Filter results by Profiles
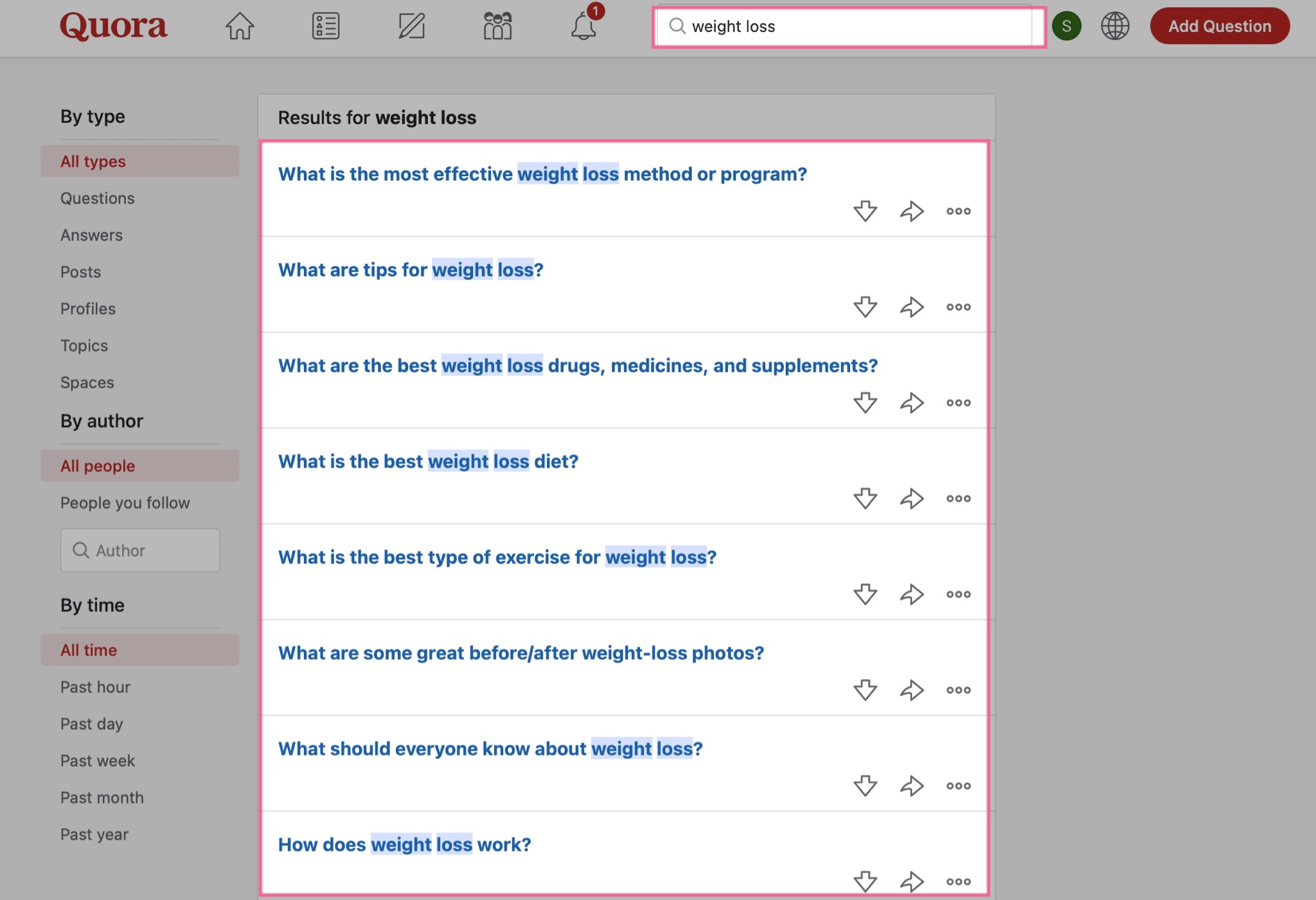 coord(88,309)
